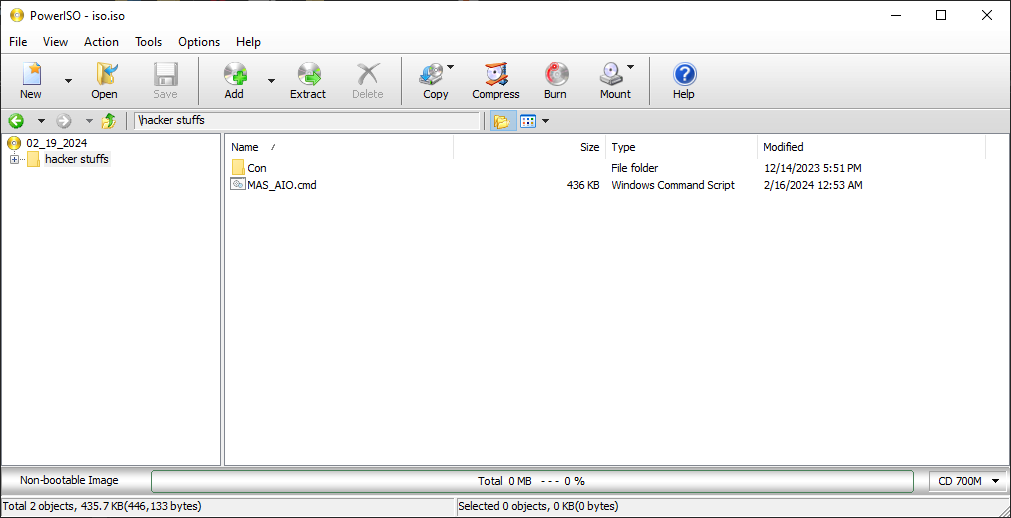Screen dimensions: 1011x518
Task: Click the grey Forward navigation arrow
Action: coord(64,121)
